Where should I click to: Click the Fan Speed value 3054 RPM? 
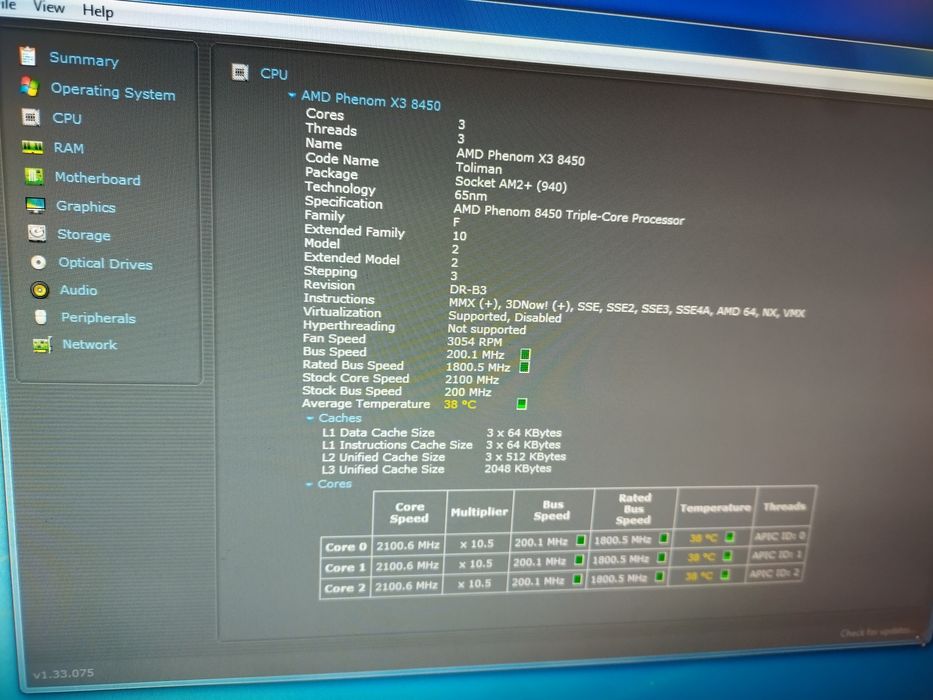[475, 342]
